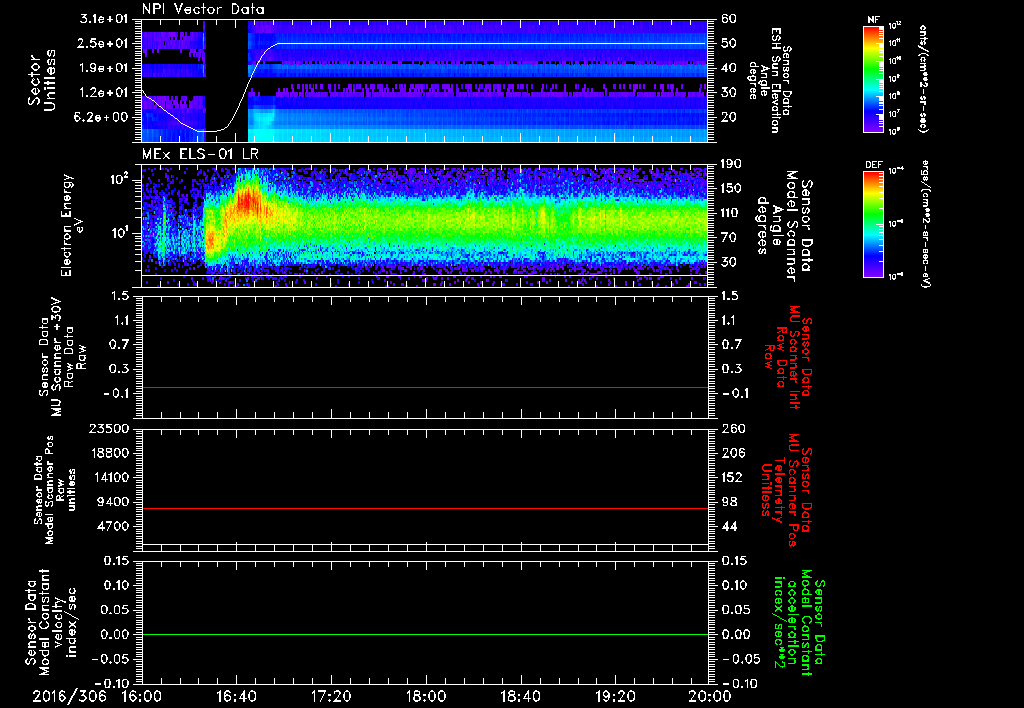Screen dimensions: 1024x708
Task: Click the 50 degree sun elevation tick
Action: click(x=729, y=43)
